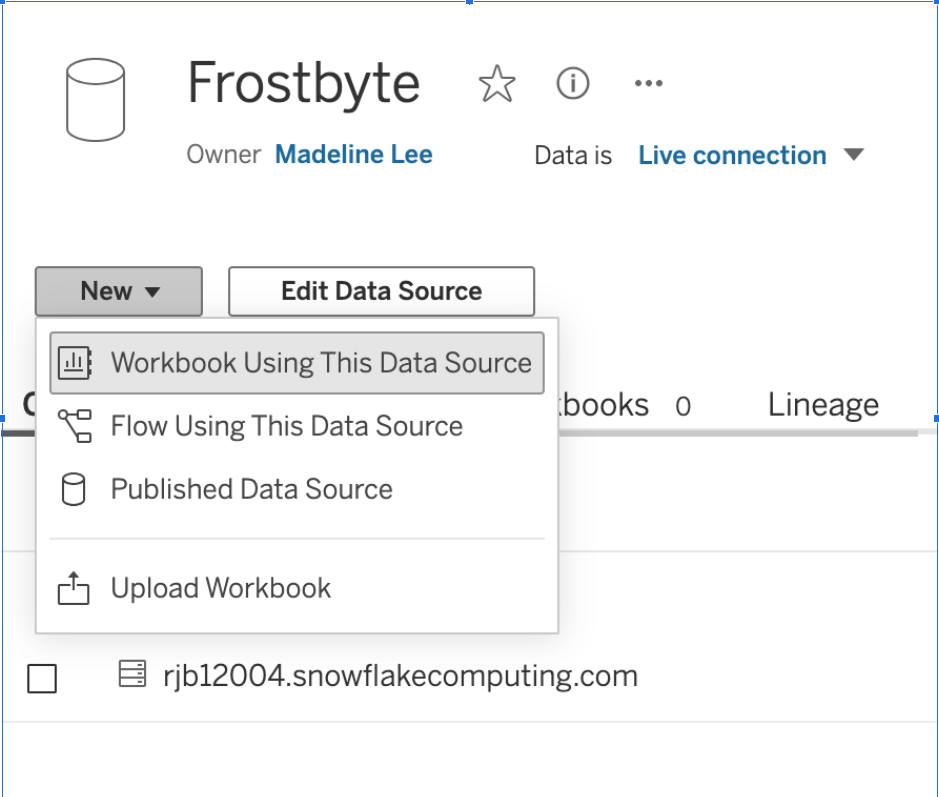
Task: Click the chart icon beside Workbook Using This Data Source
Action: 74,362
